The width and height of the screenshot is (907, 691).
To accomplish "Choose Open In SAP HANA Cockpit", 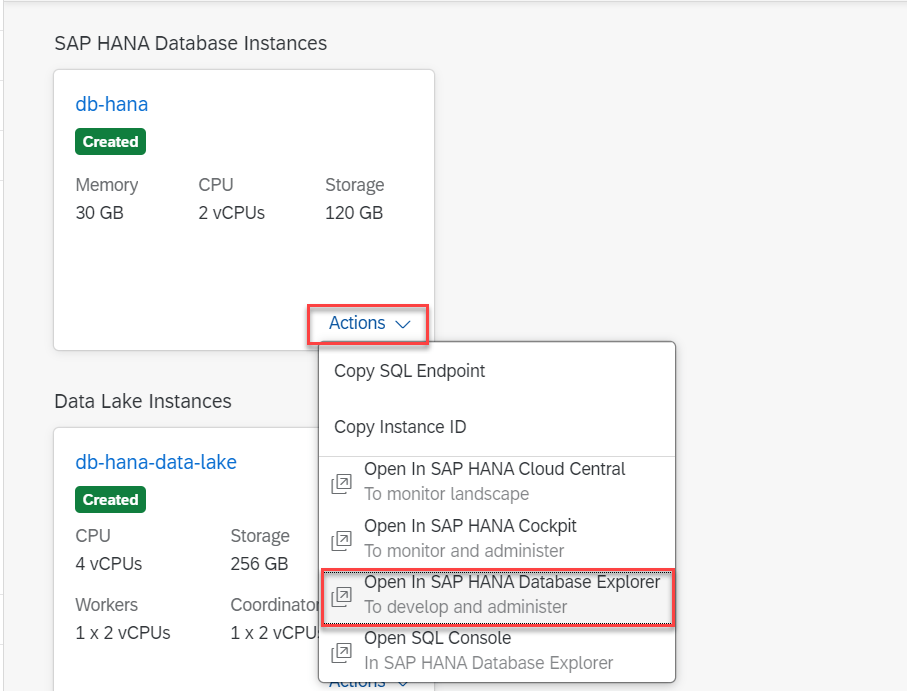I will point(470,526).
